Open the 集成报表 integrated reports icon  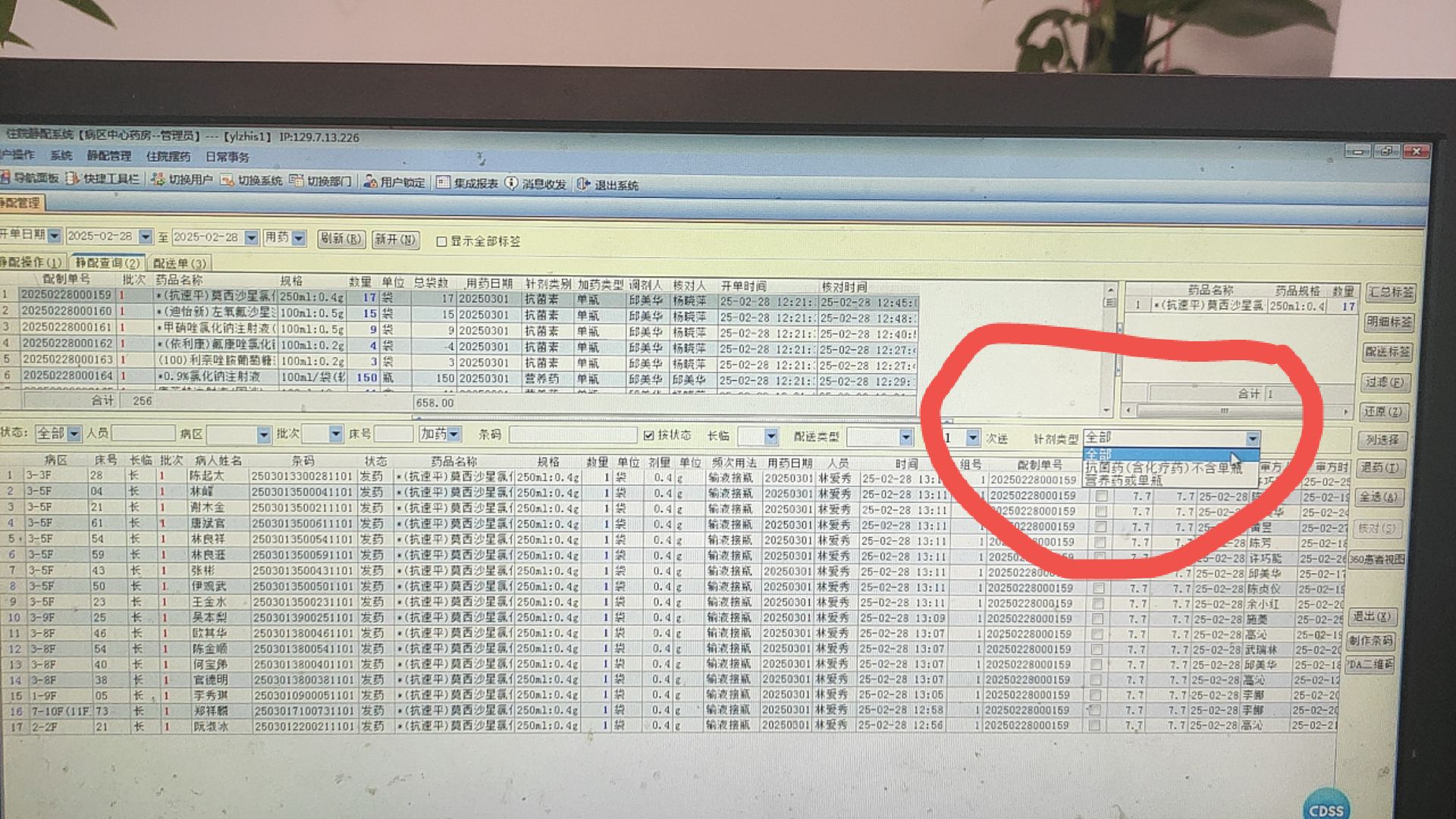443,183
